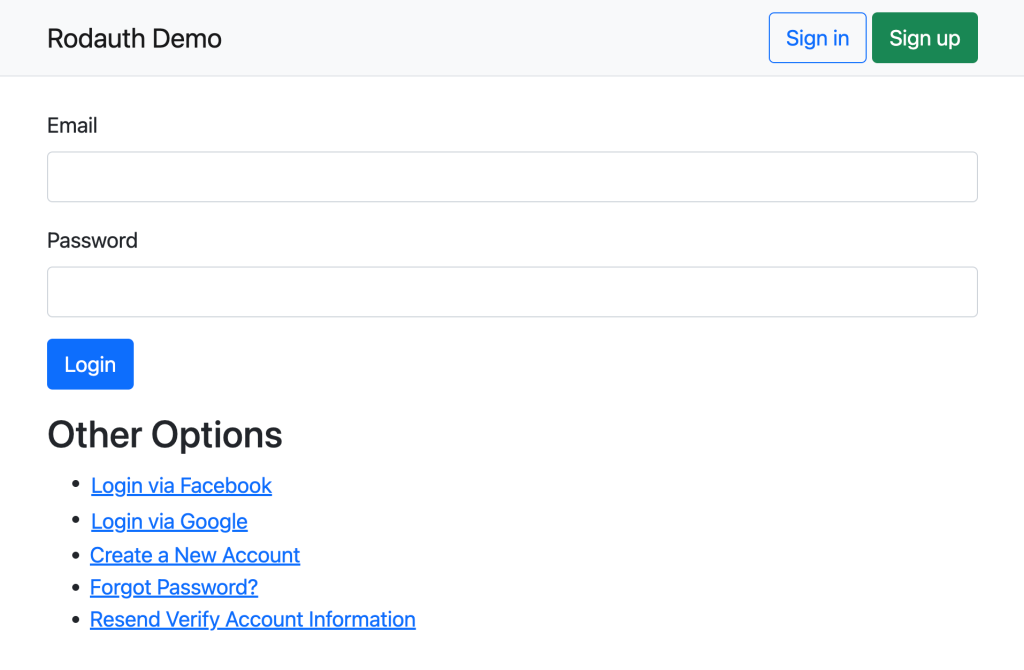Image resolution: width=1024 pixels, height=670 pixels.
Task: Choose Login via Google link
Action: (x=169, y=522)
